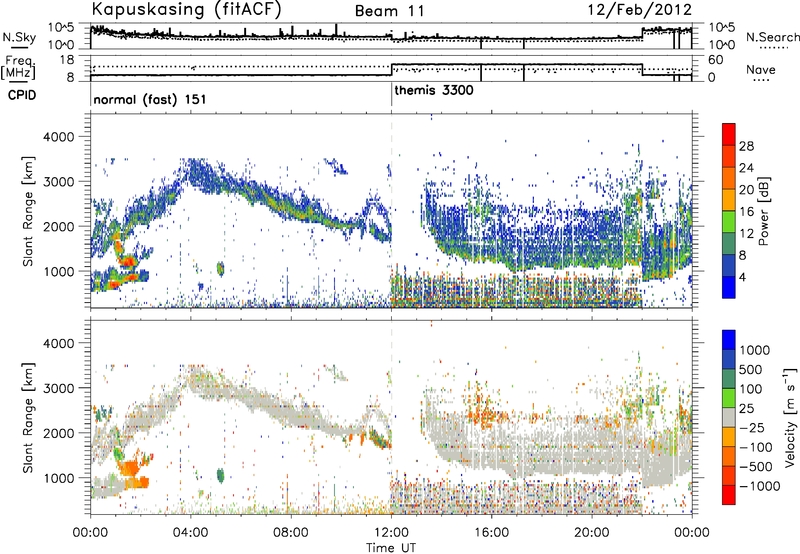Click the CPID change line at themis 3300

[391, 95]
